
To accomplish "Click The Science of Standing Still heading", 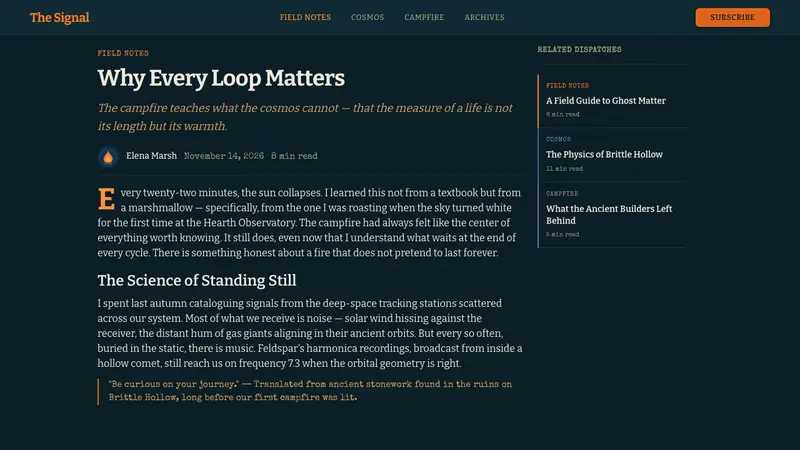I will tap(197, 280).
